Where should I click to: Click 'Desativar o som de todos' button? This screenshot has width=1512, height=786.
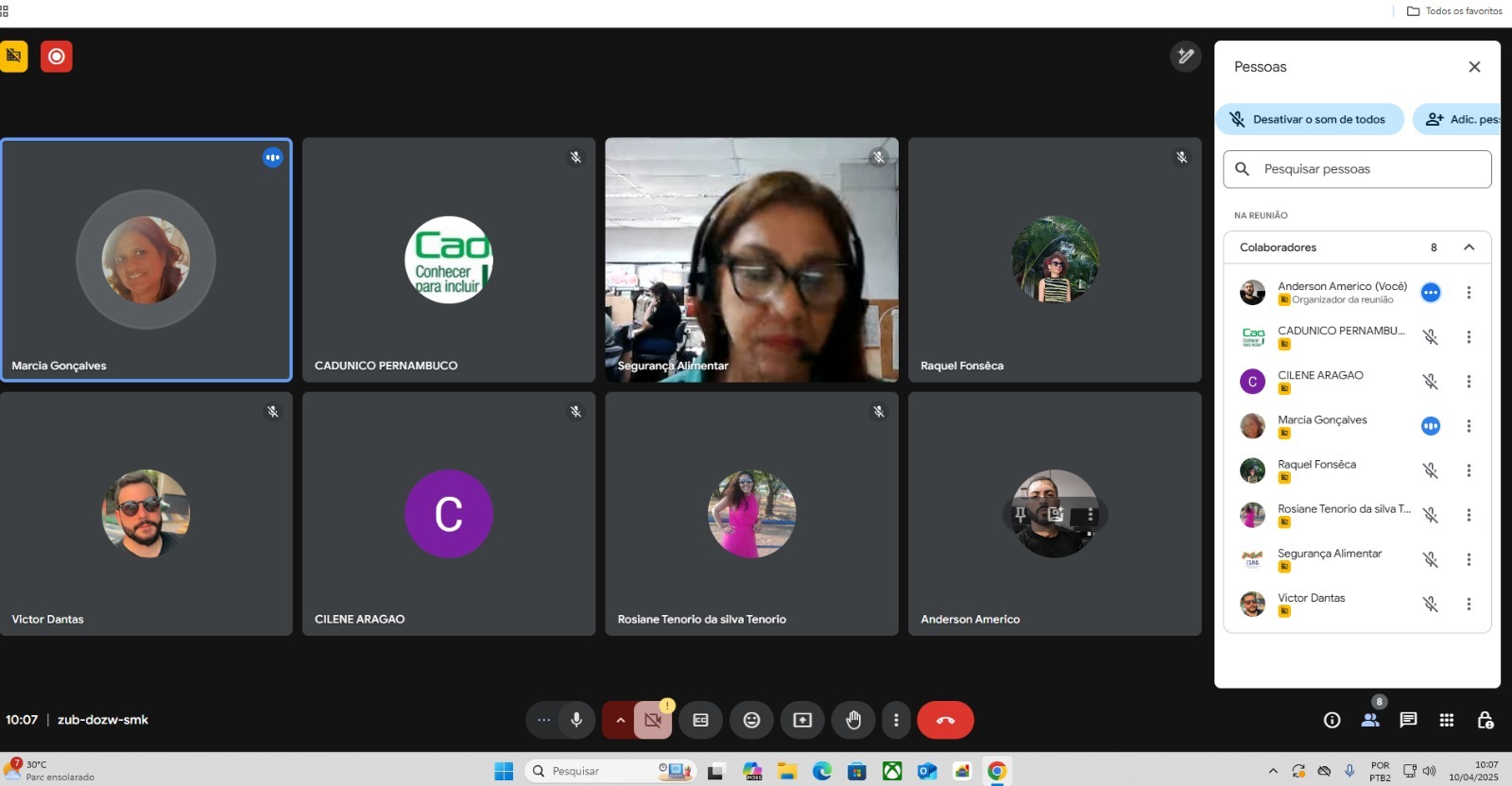coord(1309,119)
